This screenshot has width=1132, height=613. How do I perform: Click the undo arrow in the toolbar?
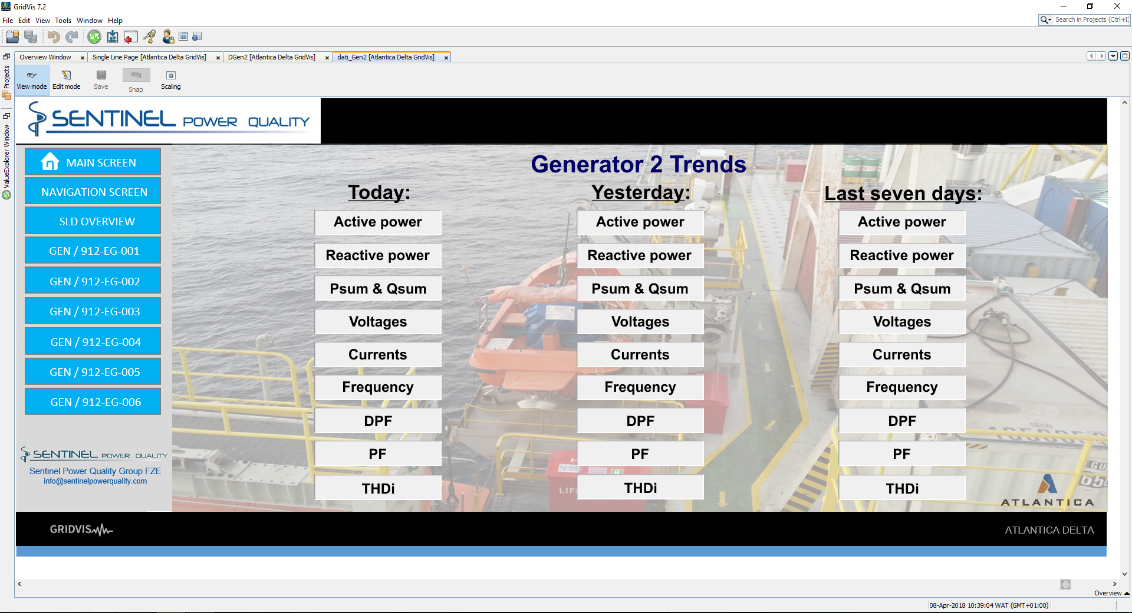pos(53,37)
